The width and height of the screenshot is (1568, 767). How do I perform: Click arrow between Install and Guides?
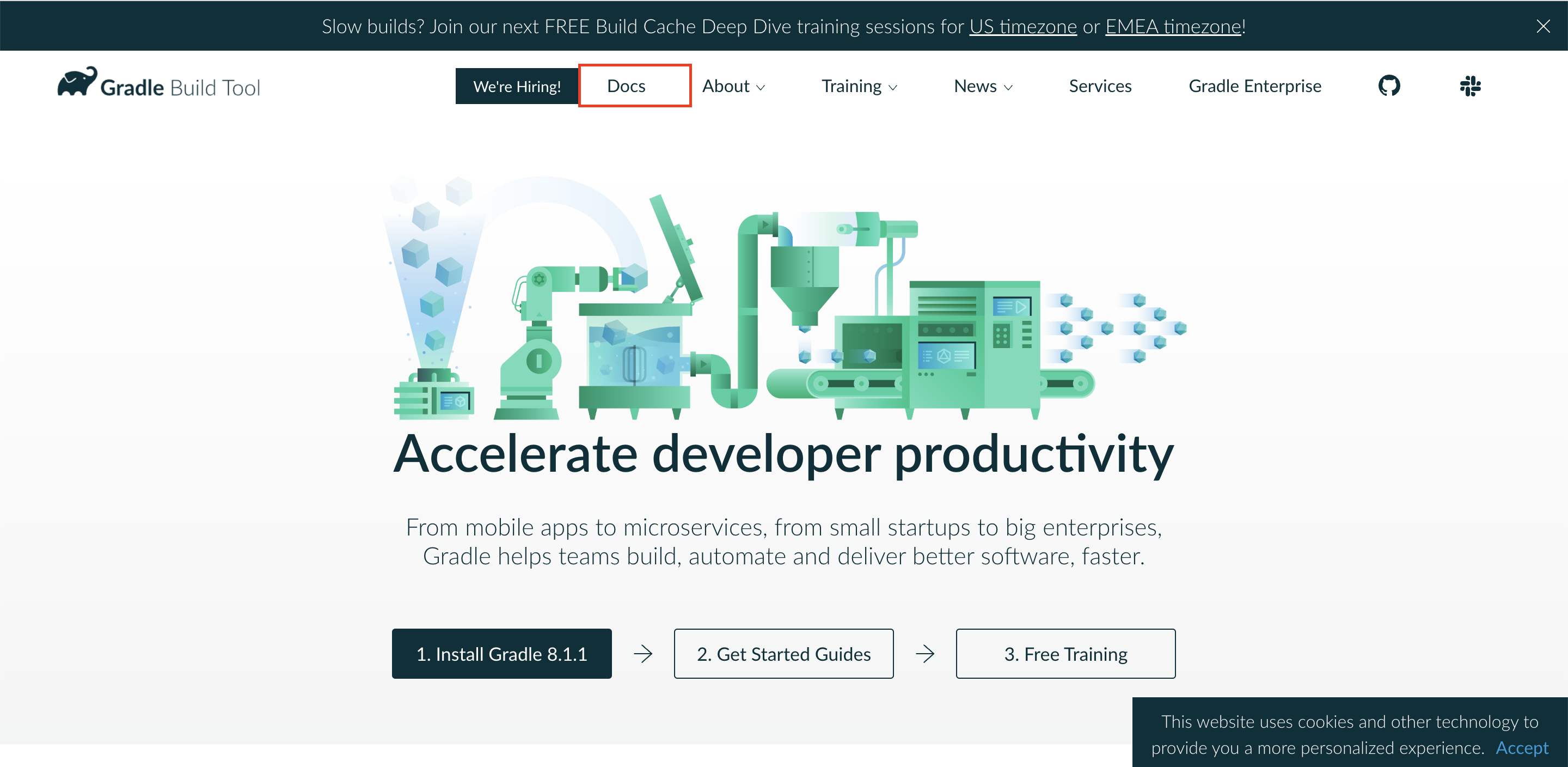[643, 654]
